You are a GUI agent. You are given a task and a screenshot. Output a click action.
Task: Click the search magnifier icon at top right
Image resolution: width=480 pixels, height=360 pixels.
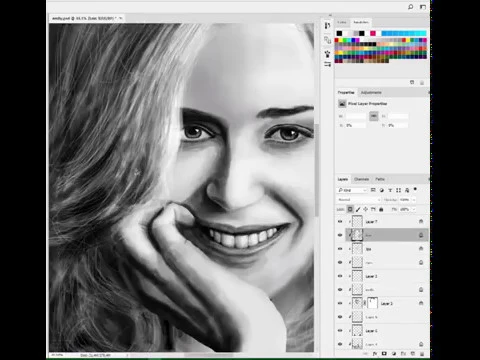[x=411, y=7]
